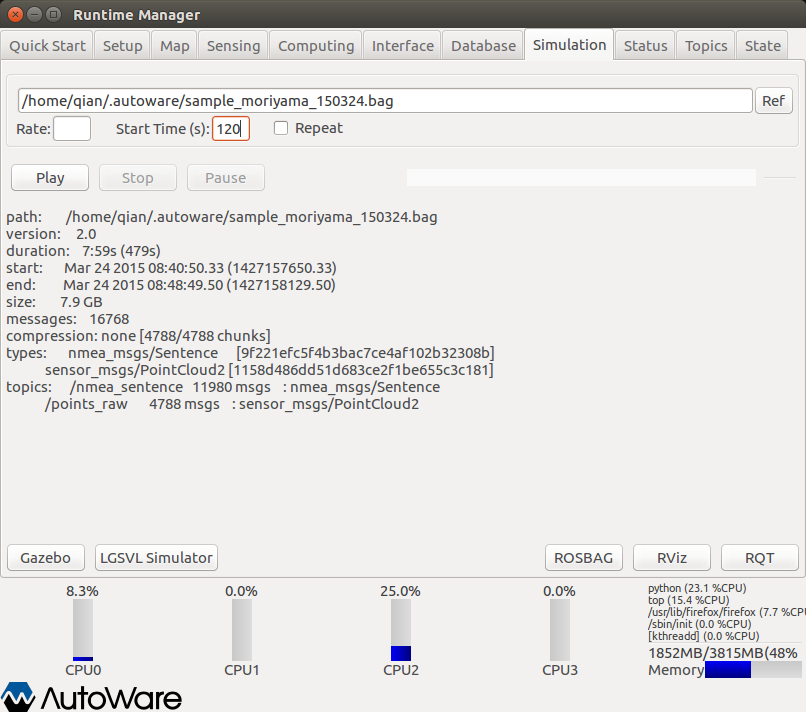Viewport: 806px width, 712px height.
Task: Click the 'messages: 16768' line
Action: pyautogui.click(x=67, y=319)
